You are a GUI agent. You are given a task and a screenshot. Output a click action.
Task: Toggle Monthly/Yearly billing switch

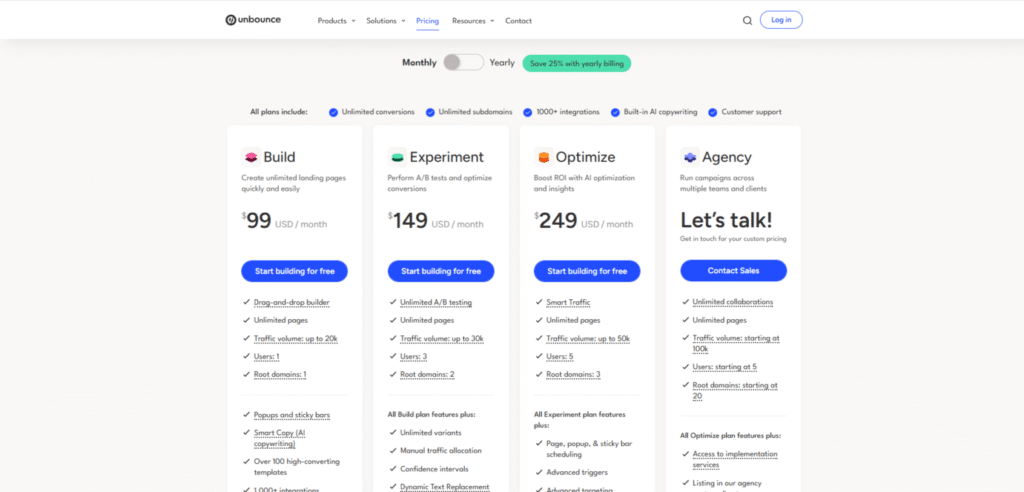[x=463, y=62]
